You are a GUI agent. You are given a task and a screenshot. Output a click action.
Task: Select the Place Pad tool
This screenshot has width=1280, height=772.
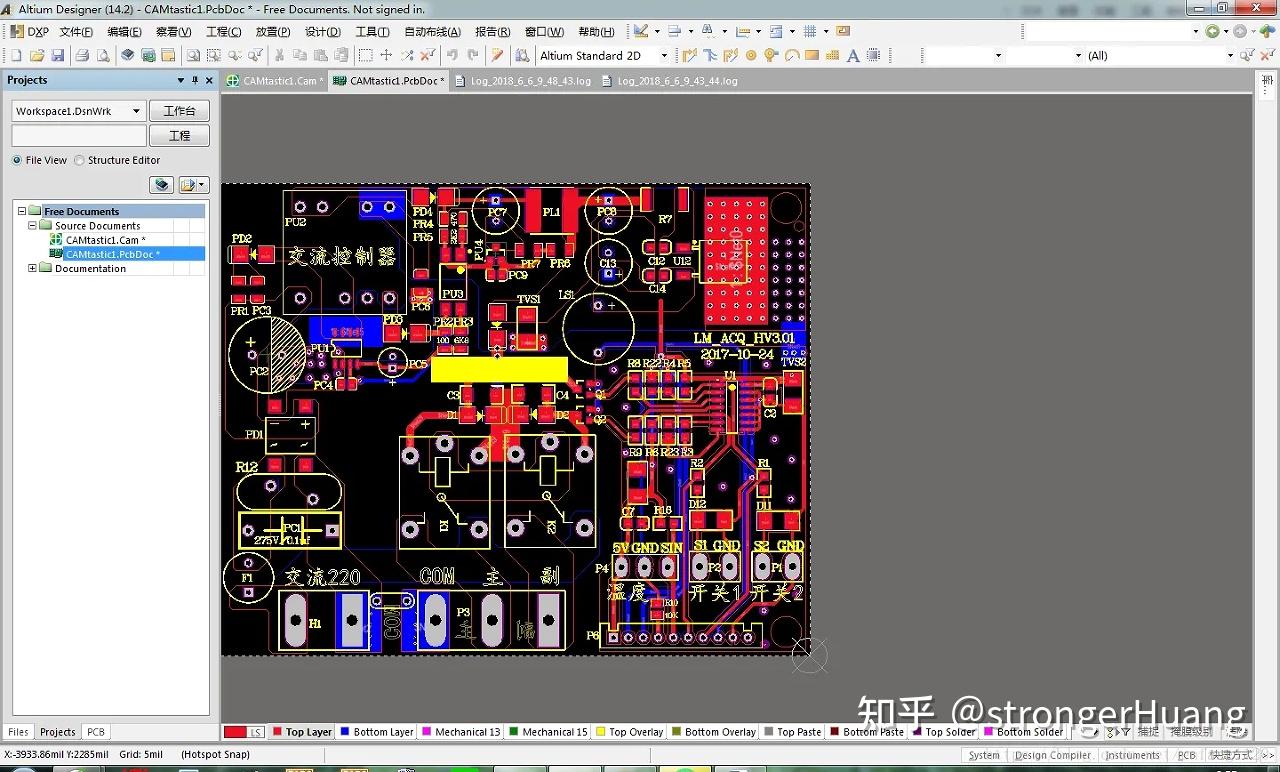[751, 55]
